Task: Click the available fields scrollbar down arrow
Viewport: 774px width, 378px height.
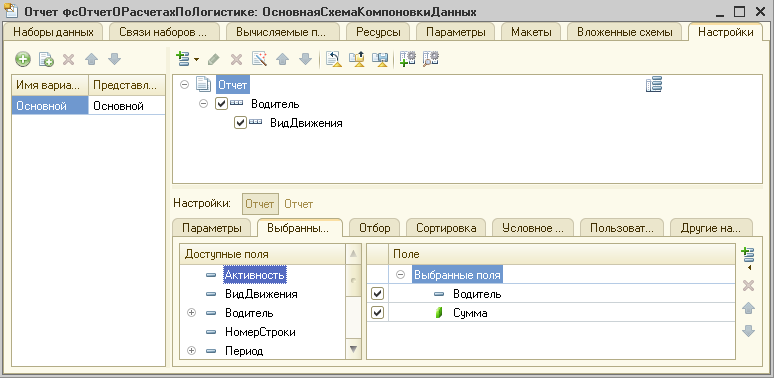Action: coord(353,349)
